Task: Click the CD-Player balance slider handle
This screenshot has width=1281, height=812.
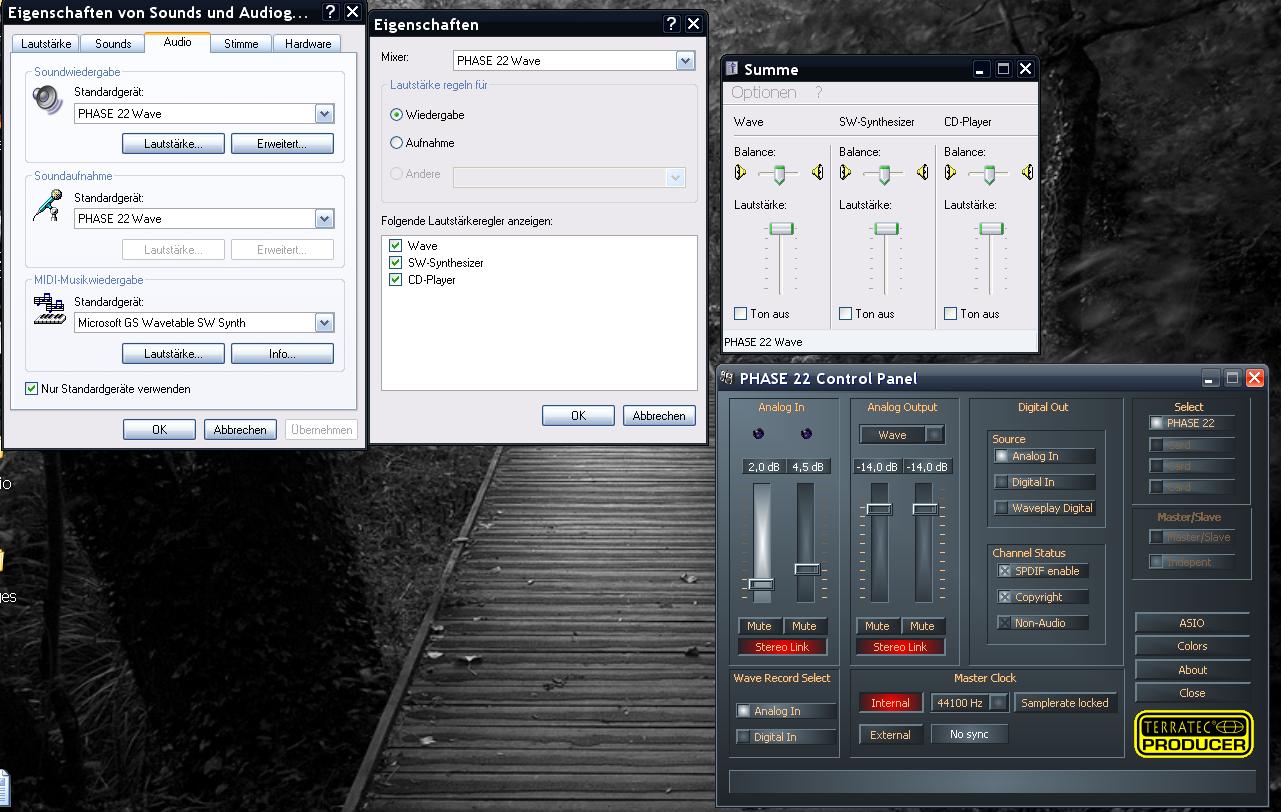Action: [x=989, y=174]
